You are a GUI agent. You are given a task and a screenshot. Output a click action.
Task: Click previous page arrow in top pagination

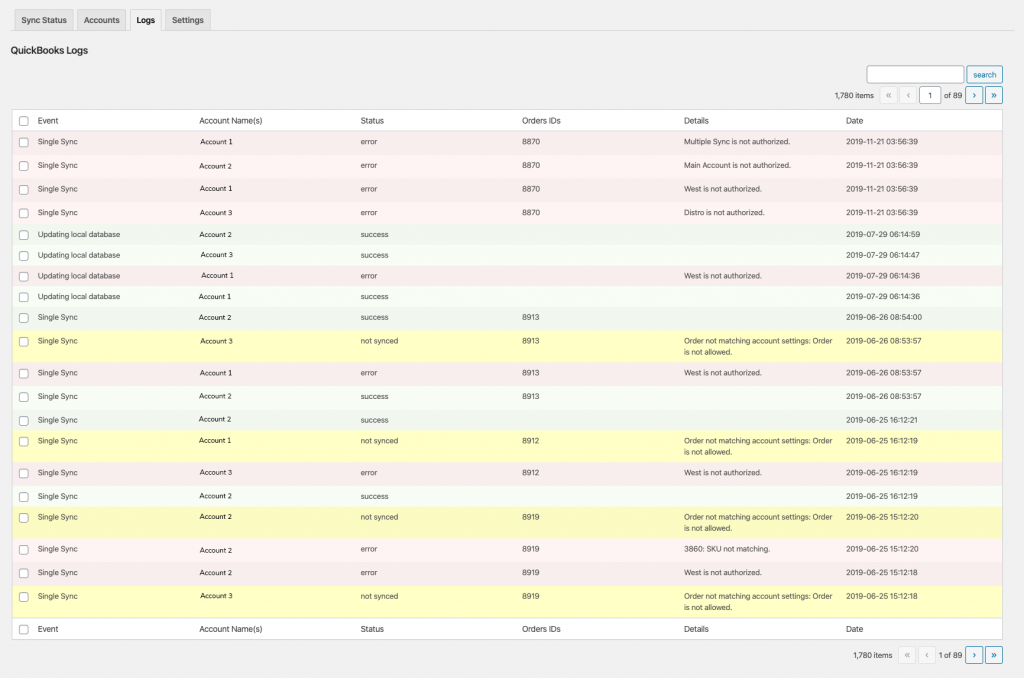(x=908, y=95)
